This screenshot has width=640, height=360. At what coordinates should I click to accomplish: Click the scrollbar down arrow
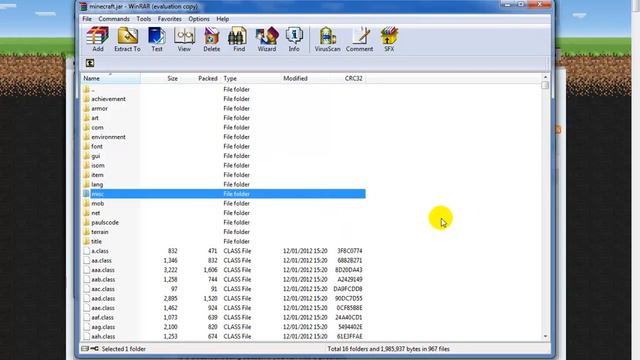[x=545, y=336]
